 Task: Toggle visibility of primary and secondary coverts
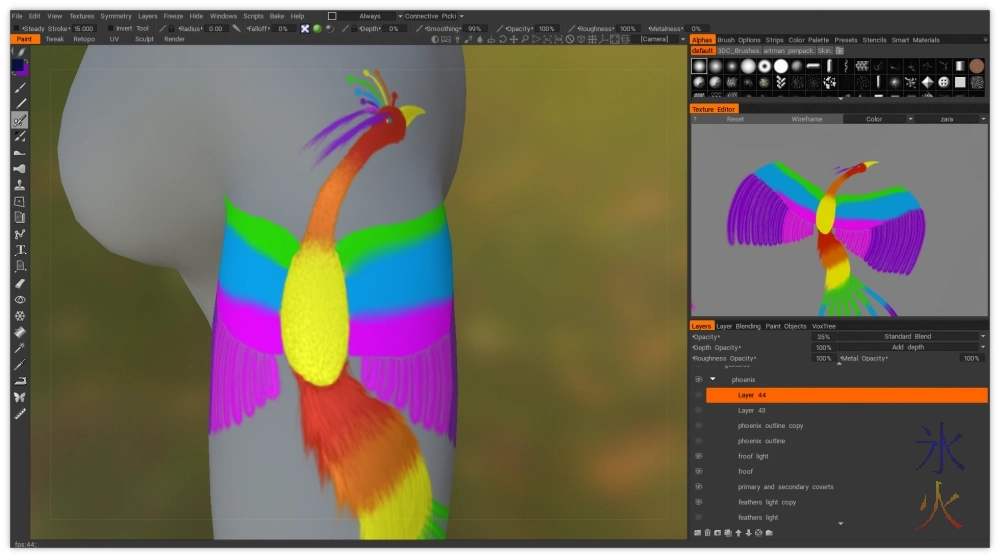698,487
